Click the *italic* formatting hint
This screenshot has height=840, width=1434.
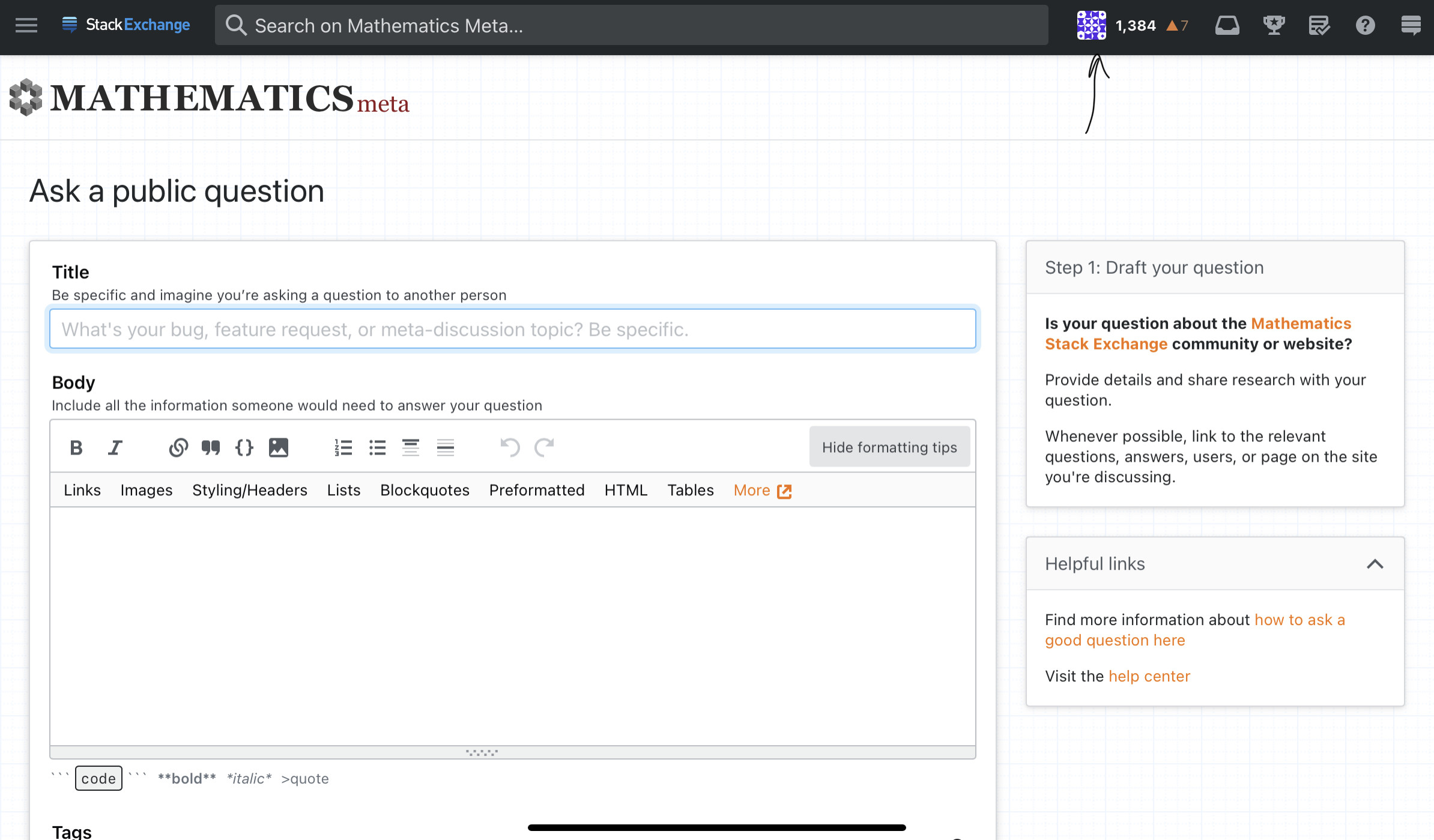pyautogui.click(x=249, y=779)
